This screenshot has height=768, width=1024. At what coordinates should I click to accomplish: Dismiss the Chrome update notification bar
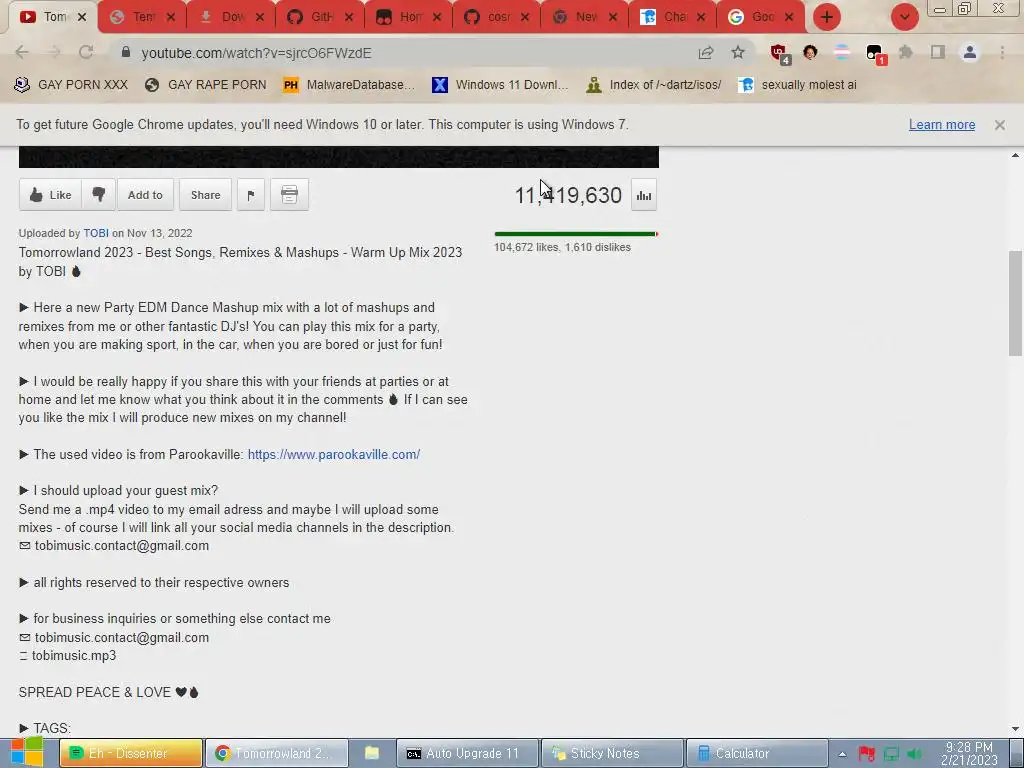click(x=1000, y=125)
